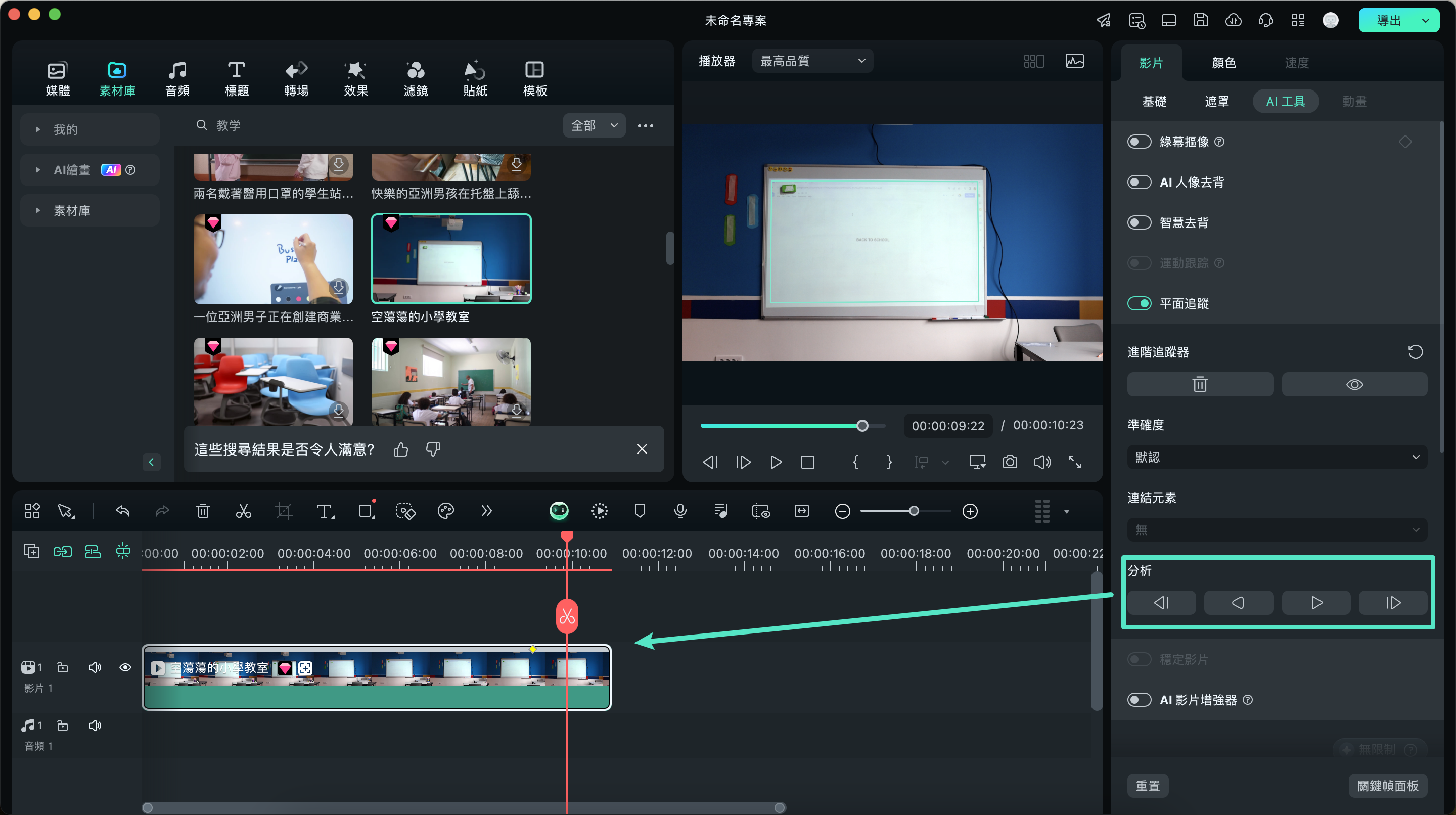Click the scissors/cut tool icon
Viewport: 1456px width, 815px height.
coord(243,511)
